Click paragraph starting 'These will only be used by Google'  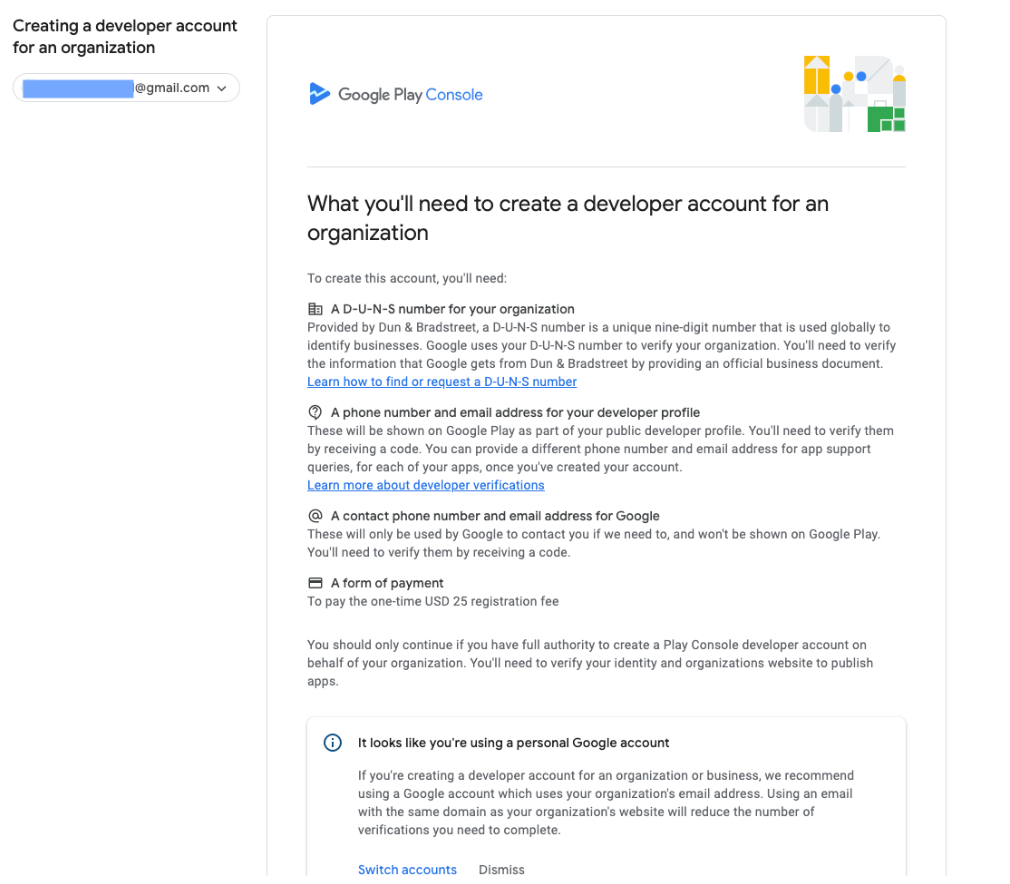(x=594, y=543)
